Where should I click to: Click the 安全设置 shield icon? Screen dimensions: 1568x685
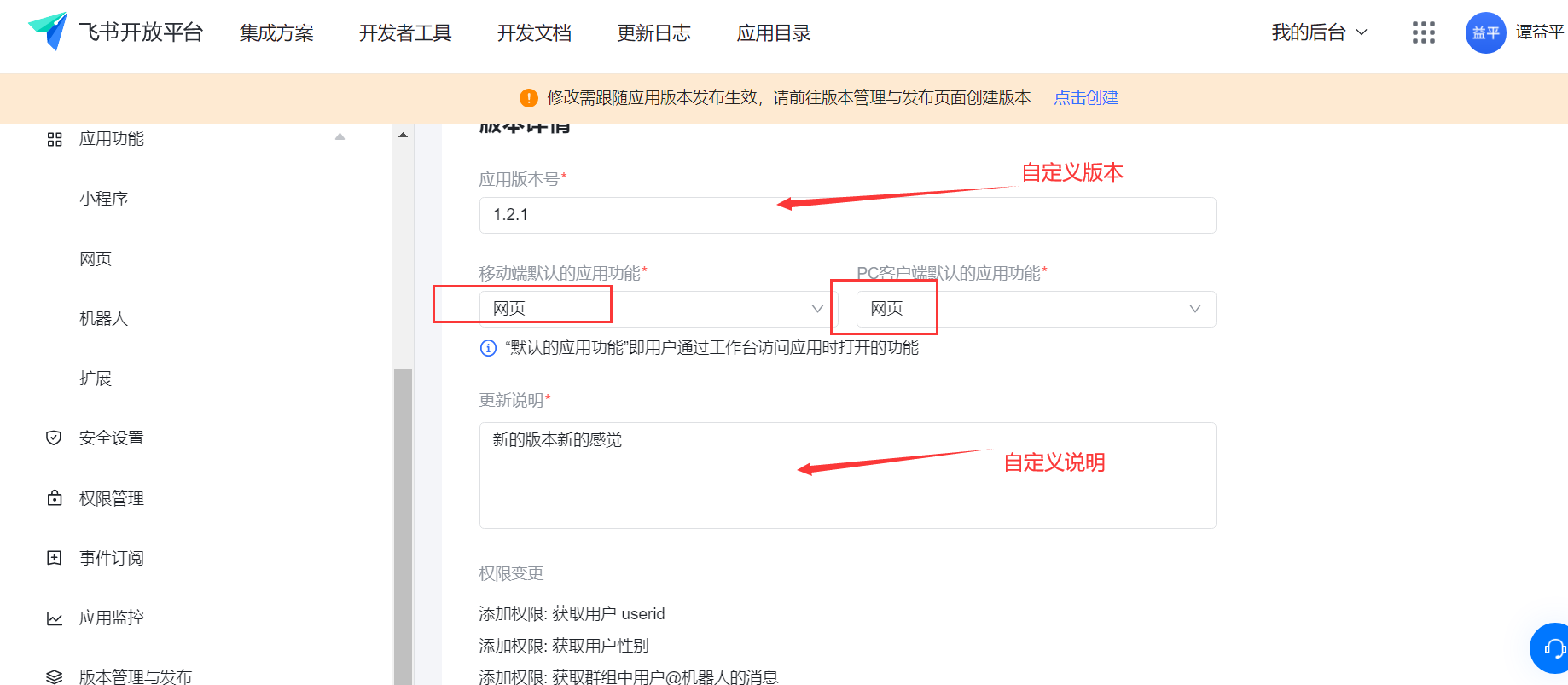pyautogui.click(x=54, y=438)
